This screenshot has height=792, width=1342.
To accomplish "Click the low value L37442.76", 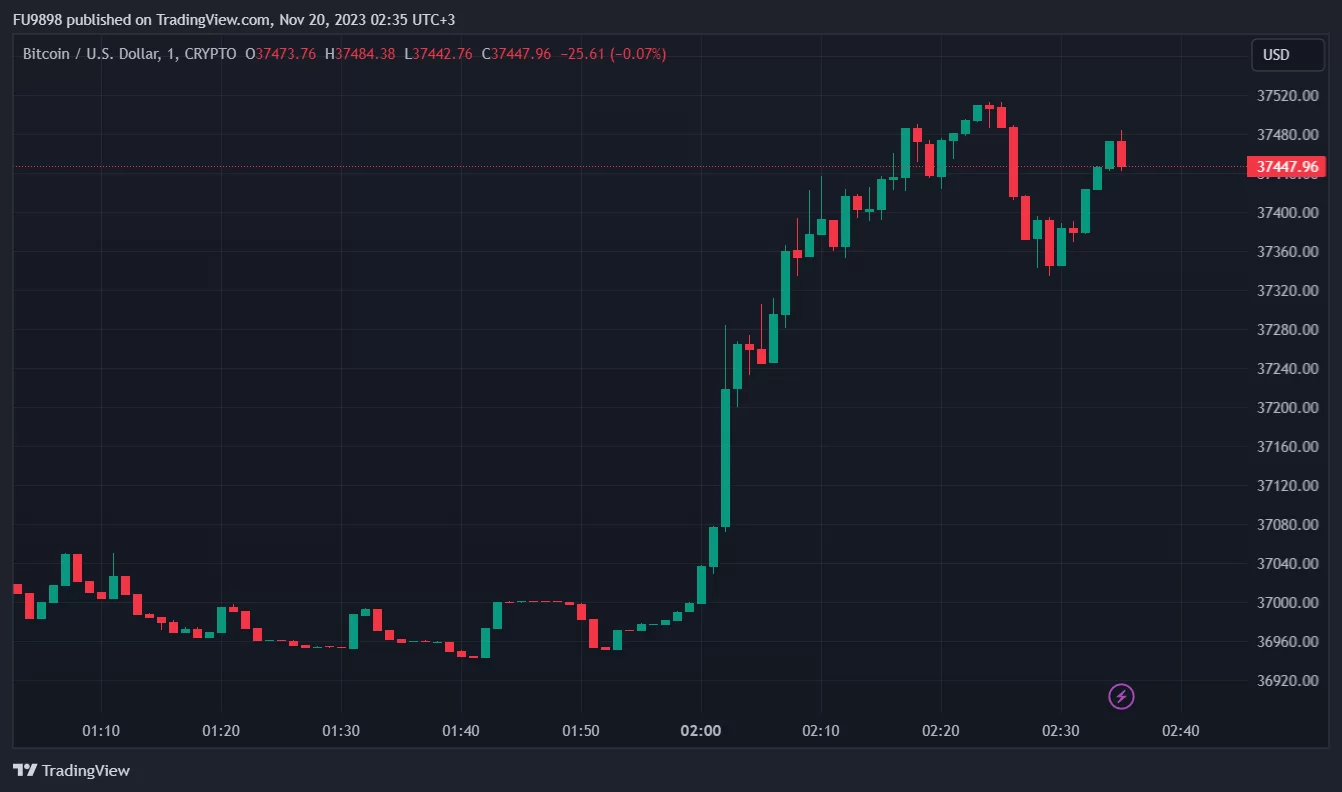I will point(438,54).
